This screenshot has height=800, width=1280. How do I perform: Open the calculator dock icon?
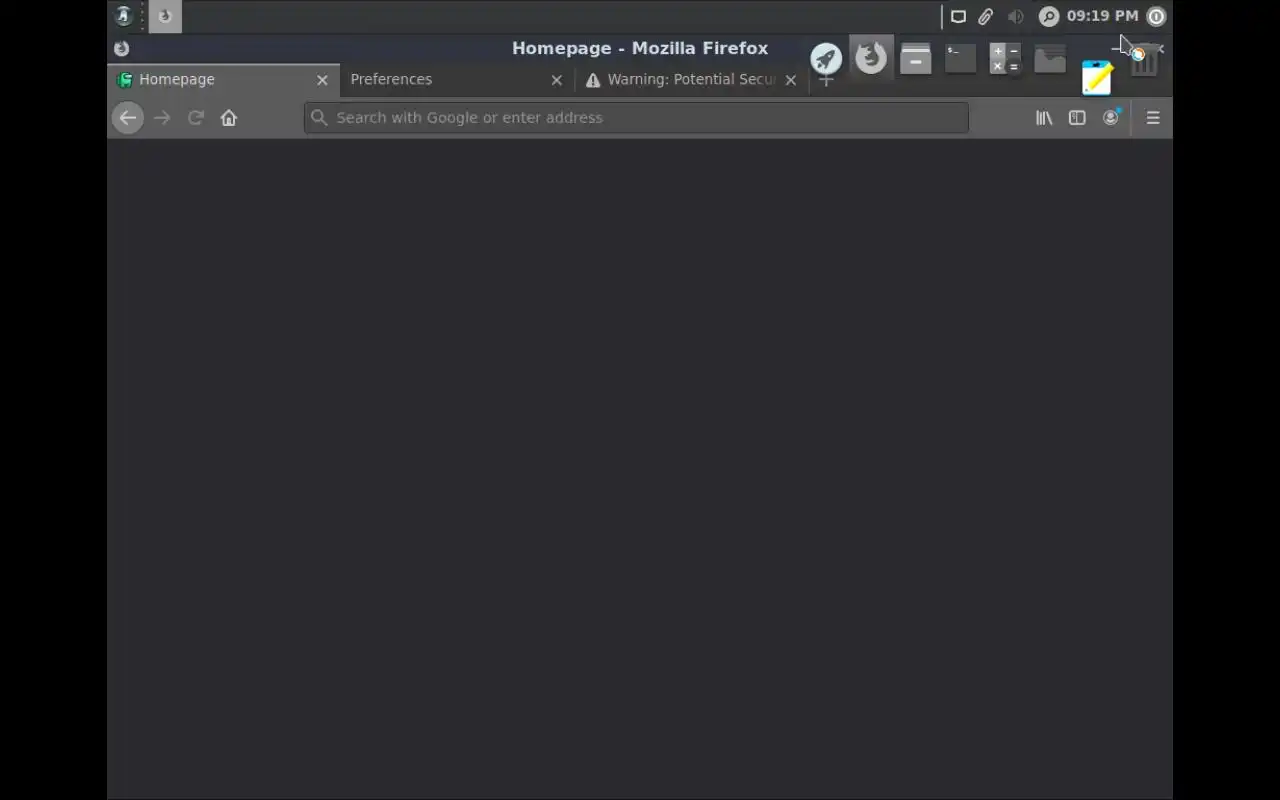tap(1005, 58)
